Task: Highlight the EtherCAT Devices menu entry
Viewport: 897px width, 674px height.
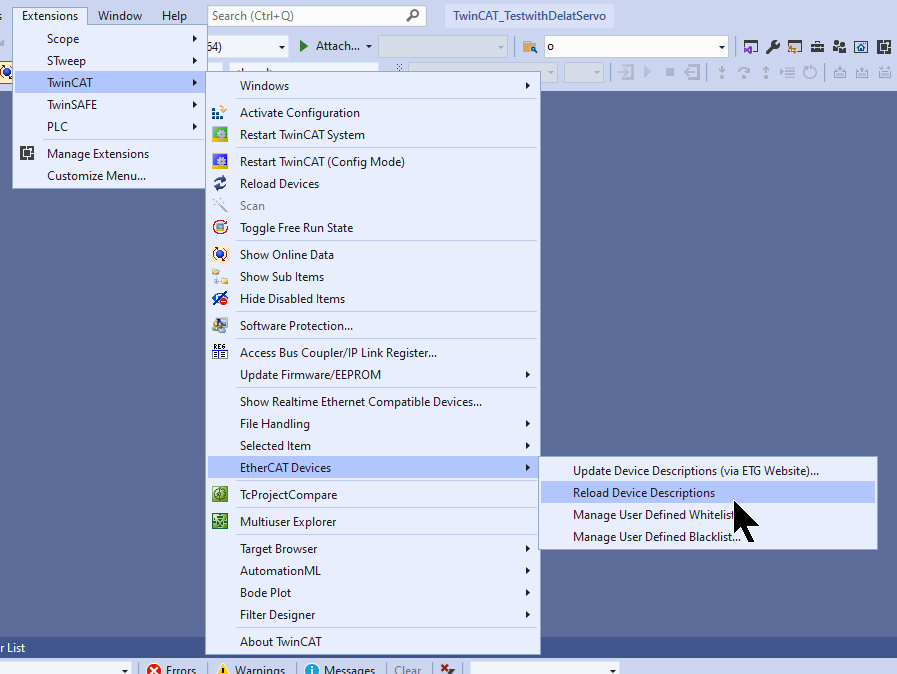Action: coord(372,467)
